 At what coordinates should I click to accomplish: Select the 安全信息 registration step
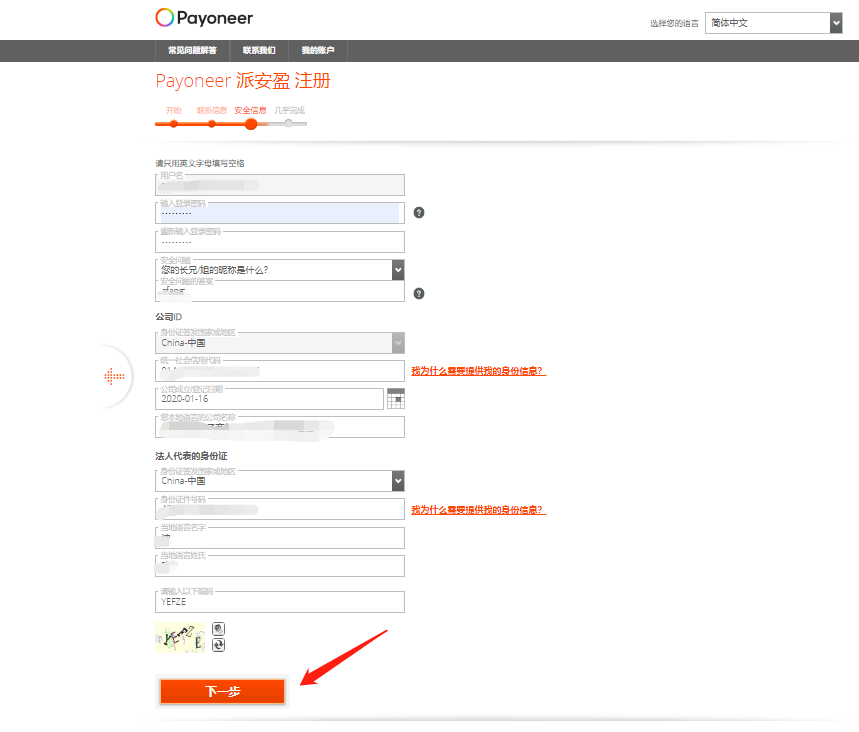coord(250,110)
